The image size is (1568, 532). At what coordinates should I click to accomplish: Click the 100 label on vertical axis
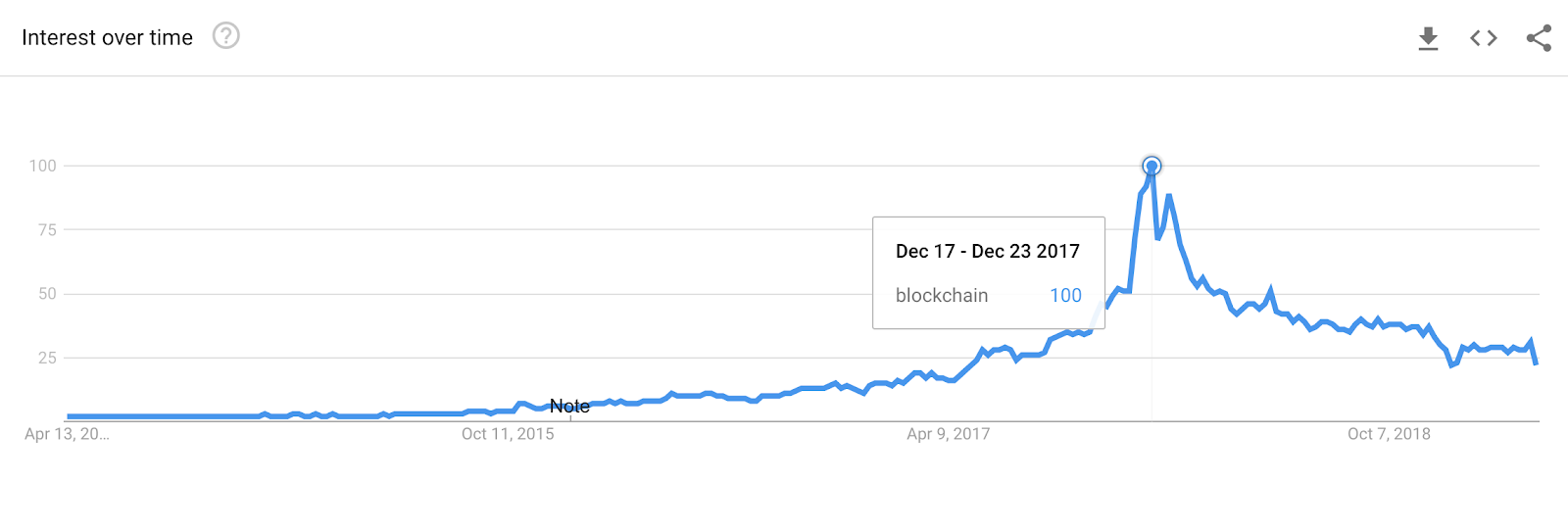pos(42,166)
